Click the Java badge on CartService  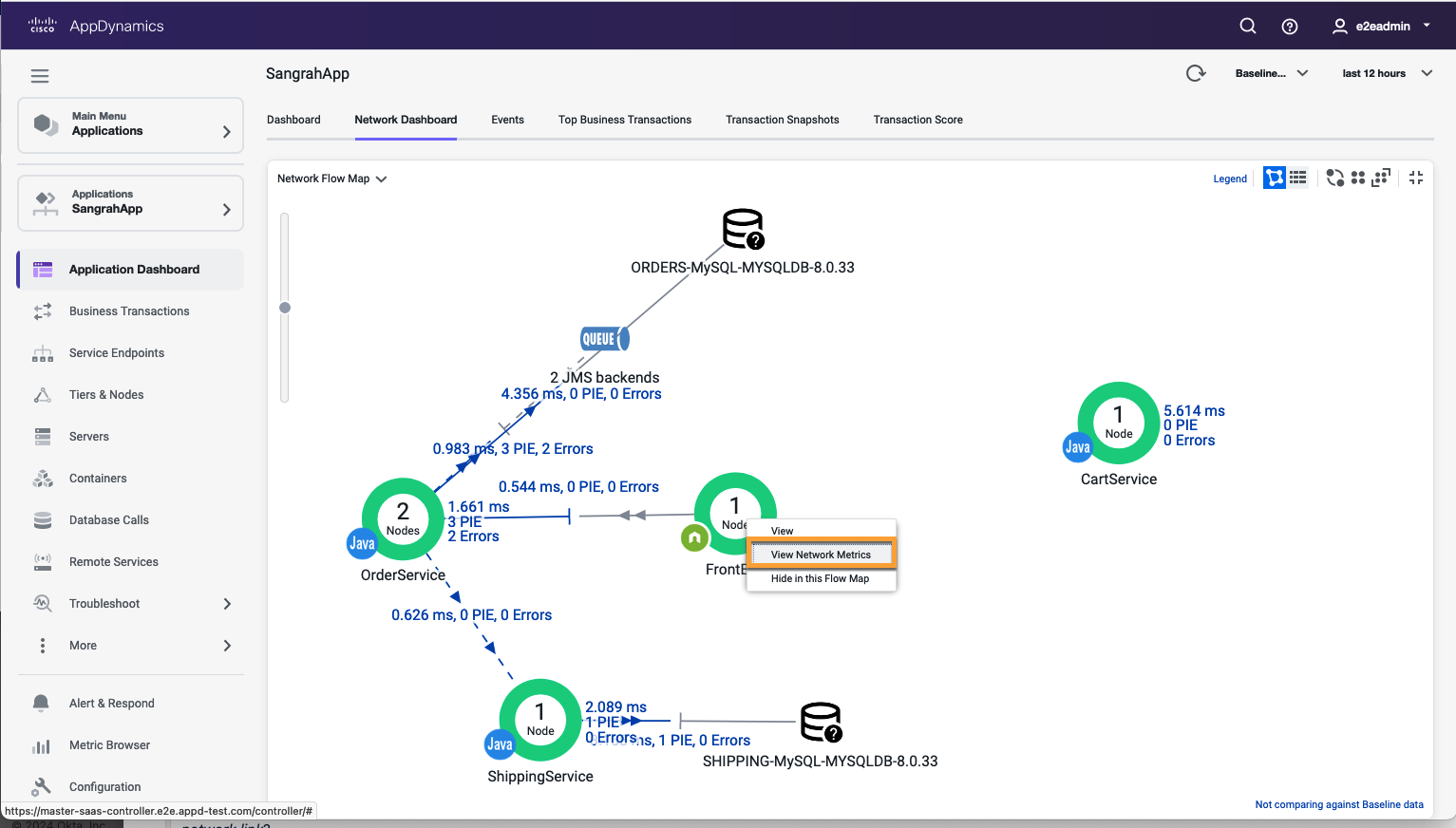point(1078,447)
